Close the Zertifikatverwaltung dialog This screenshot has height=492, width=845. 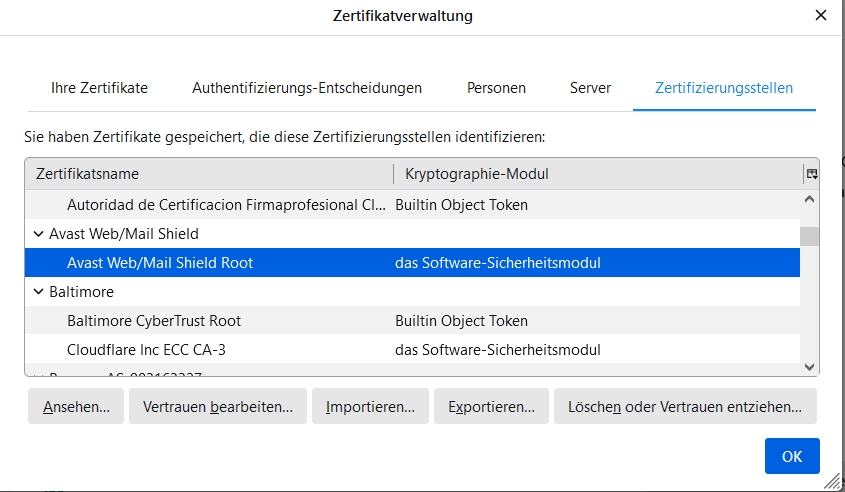[x=820, y=15]
